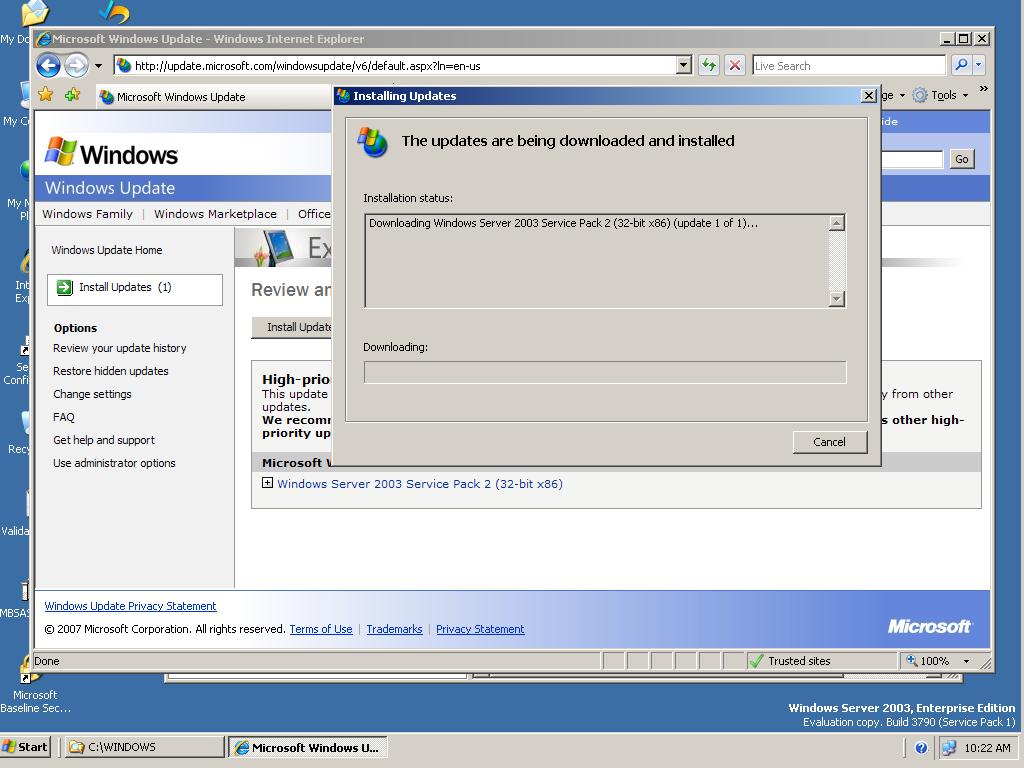Click the Refresh page icon

[x=709, y=65]
